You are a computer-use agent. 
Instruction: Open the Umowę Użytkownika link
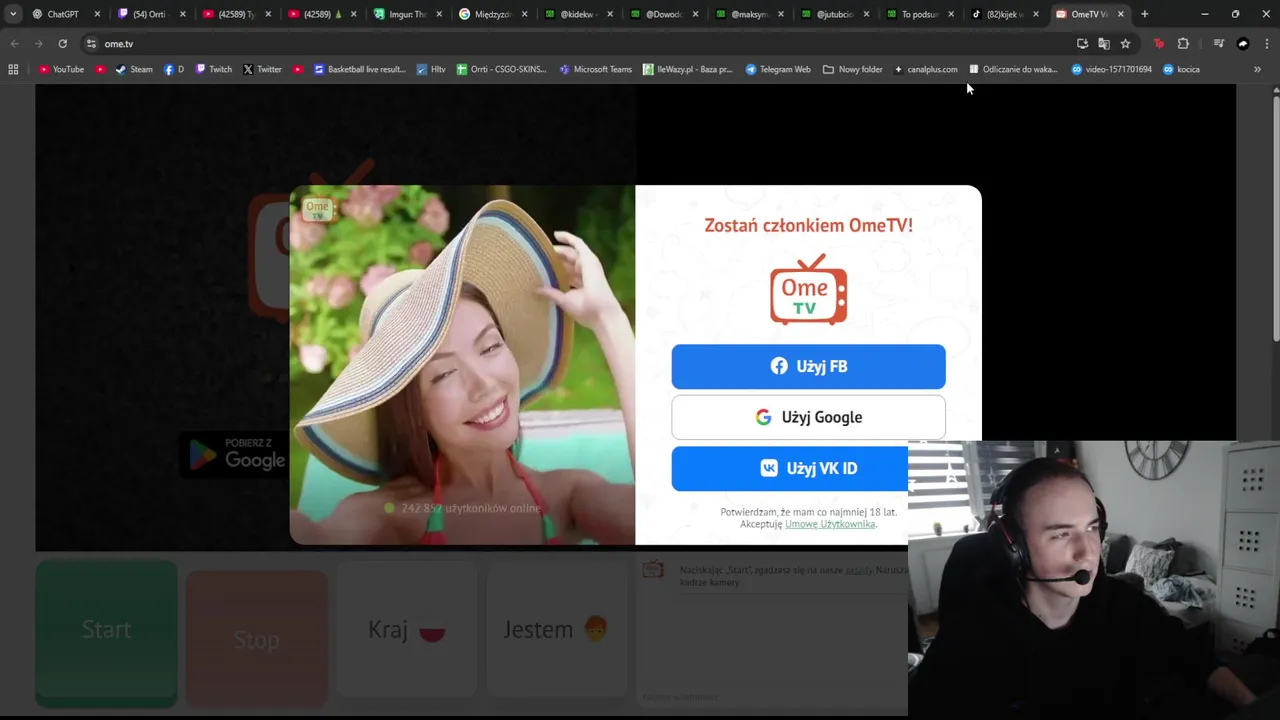click(x=830, y=524)
